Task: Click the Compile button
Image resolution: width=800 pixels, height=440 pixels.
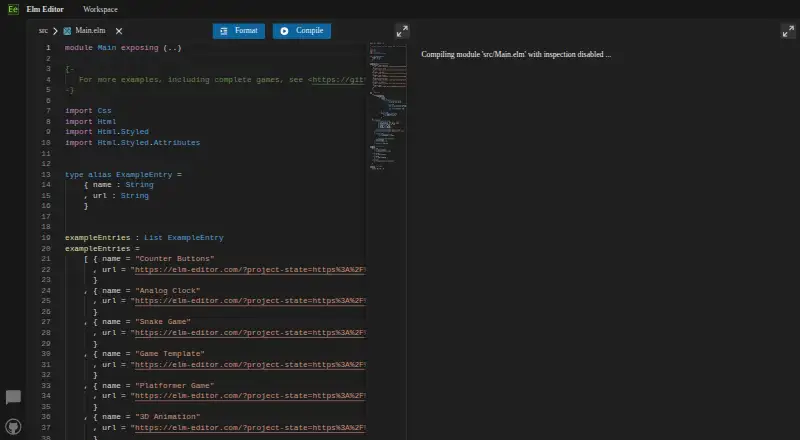Action: tap(302, 31)
